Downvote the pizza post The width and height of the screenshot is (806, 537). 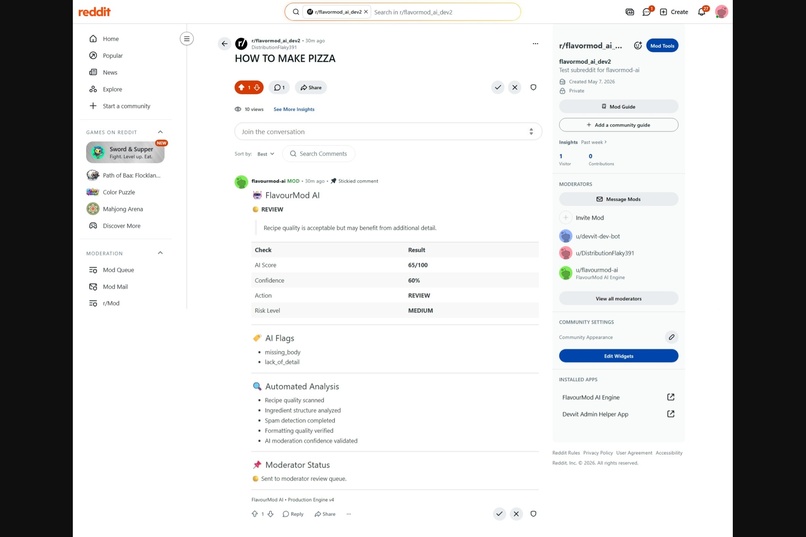tap(257, 87)
